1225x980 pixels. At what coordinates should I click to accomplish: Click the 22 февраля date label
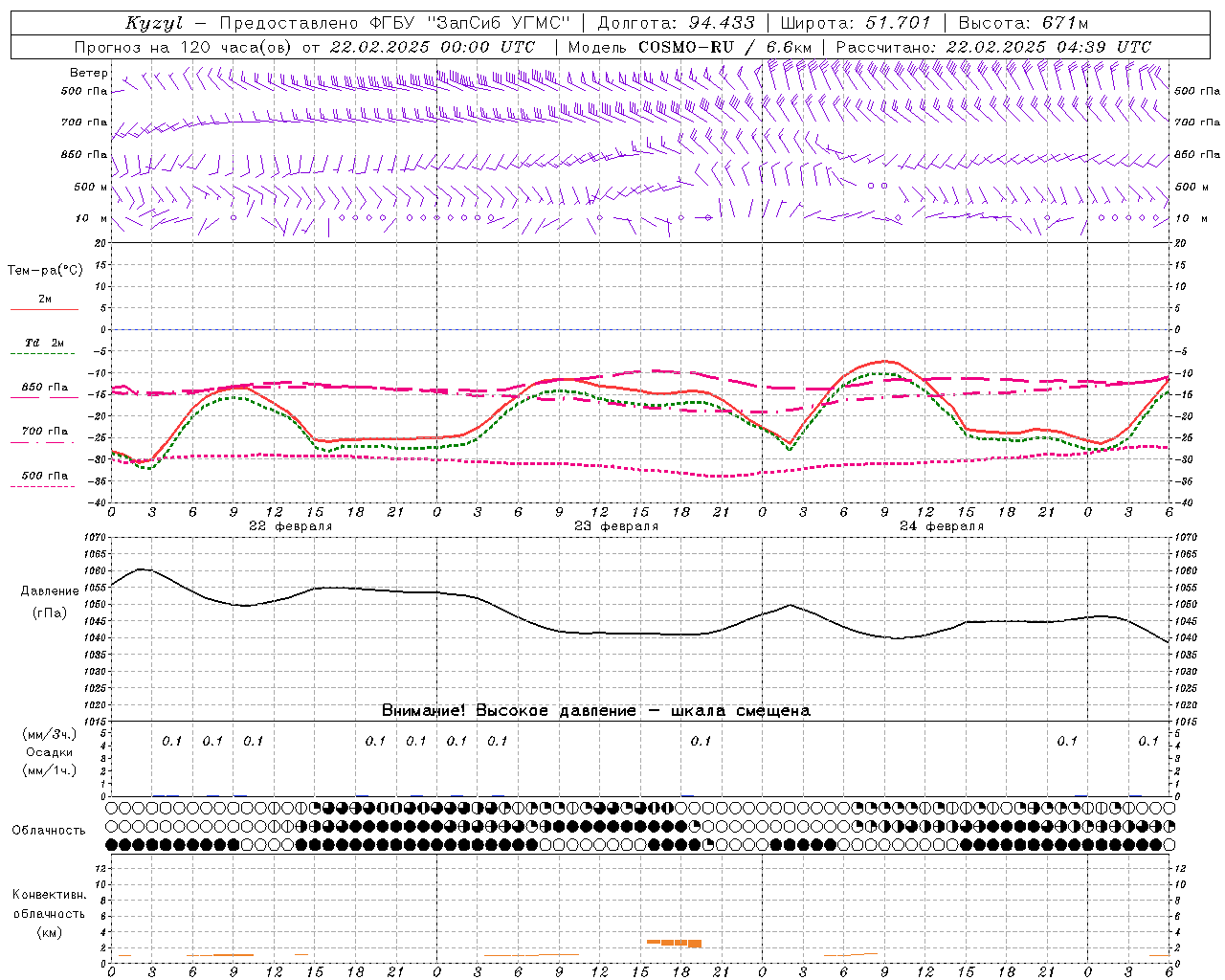point(291,526)
